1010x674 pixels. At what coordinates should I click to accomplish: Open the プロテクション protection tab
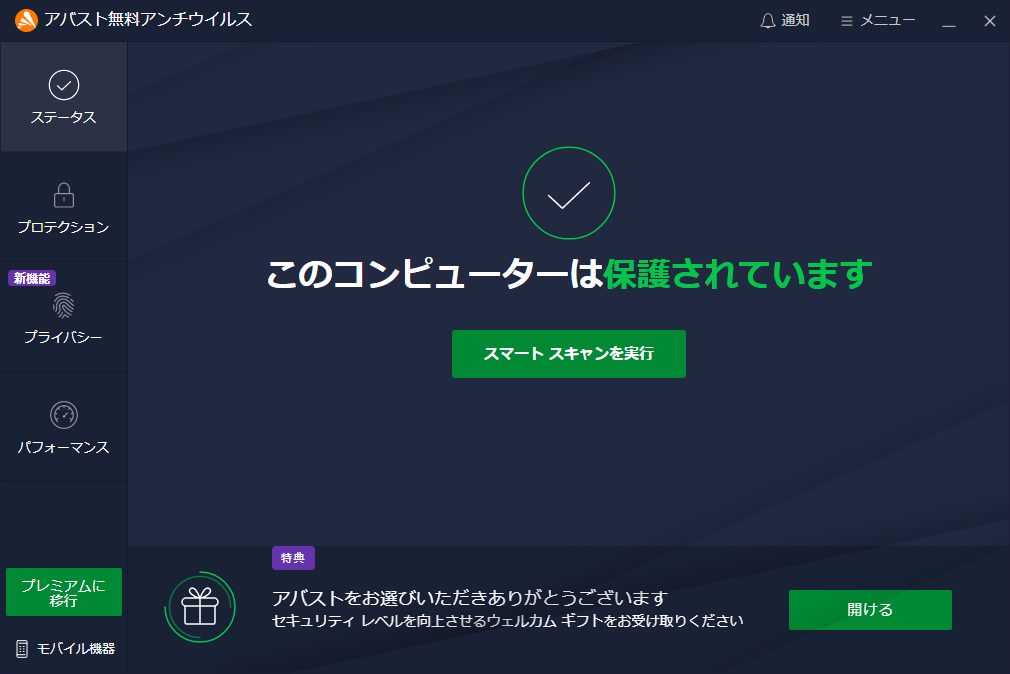click(64, 207)
